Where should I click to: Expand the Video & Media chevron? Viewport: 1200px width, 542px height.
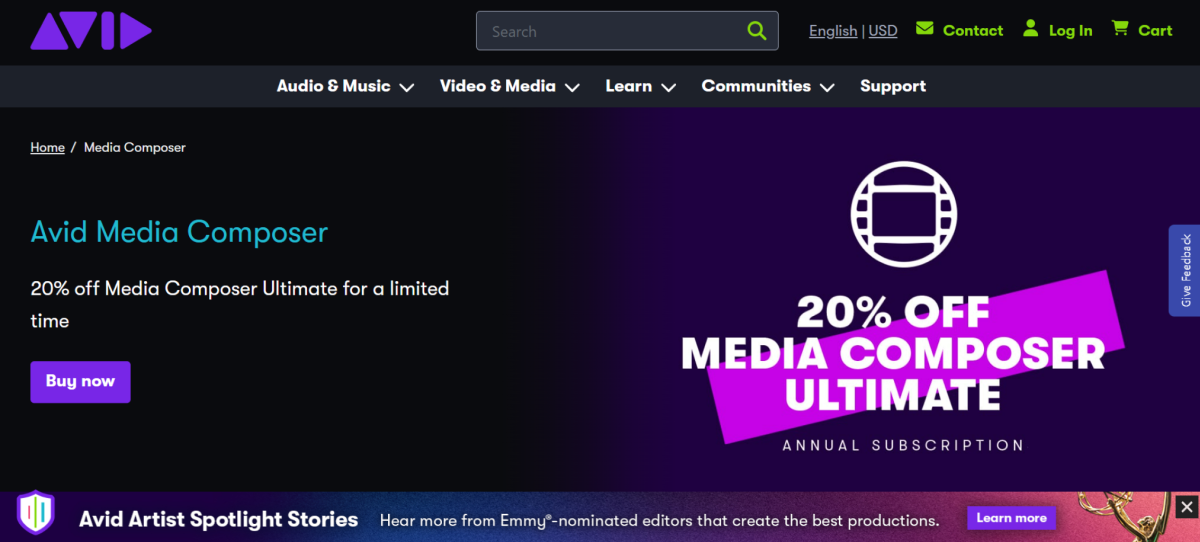(572, 88)
